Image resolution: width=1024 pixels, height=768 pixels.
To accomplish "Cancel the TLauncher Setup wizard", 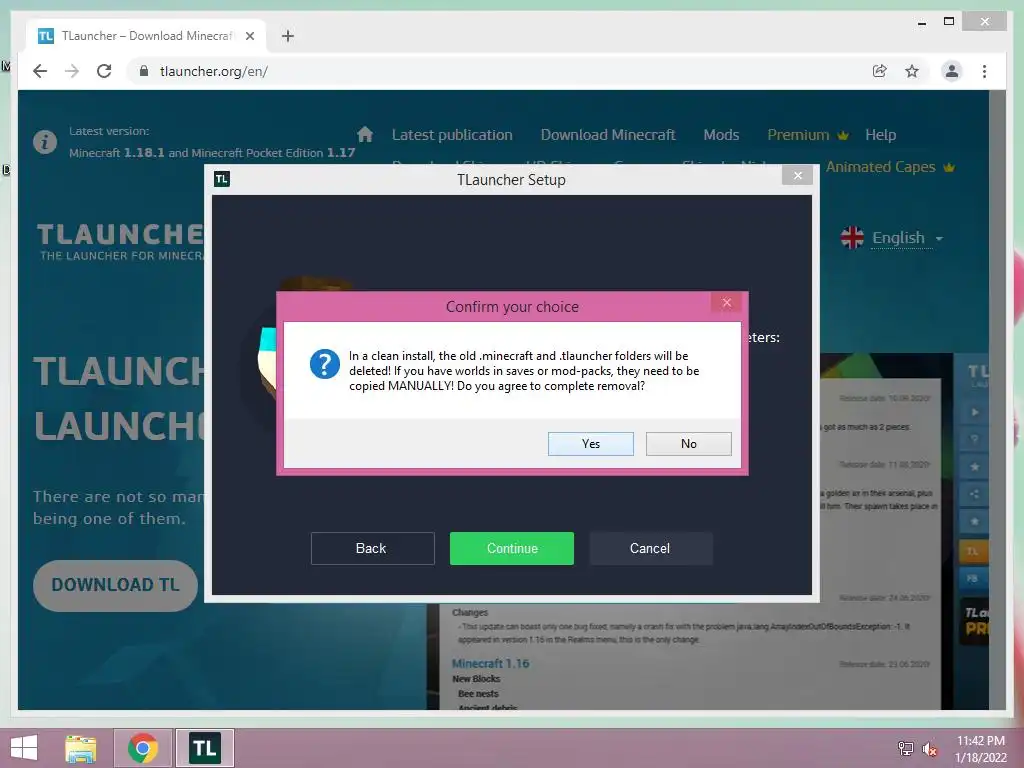I will pos(650,549).
